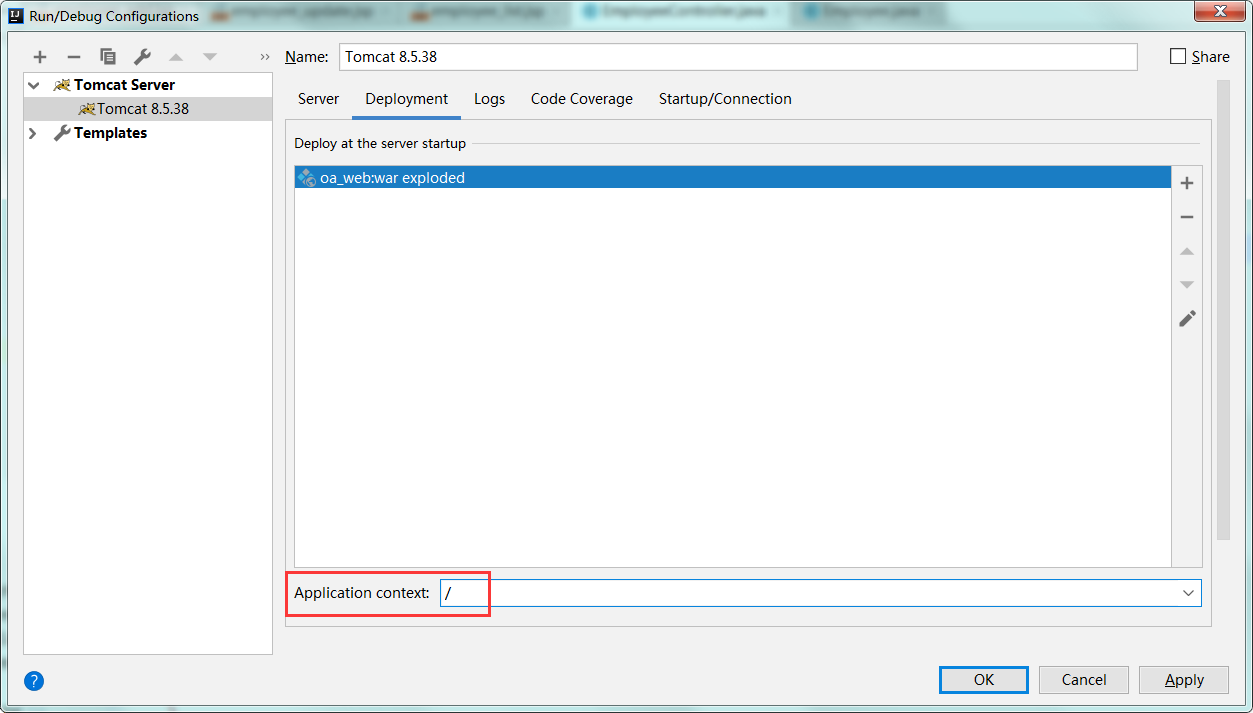
Task: Click the Tomcat Server group icon
Action: coord(62,85)
